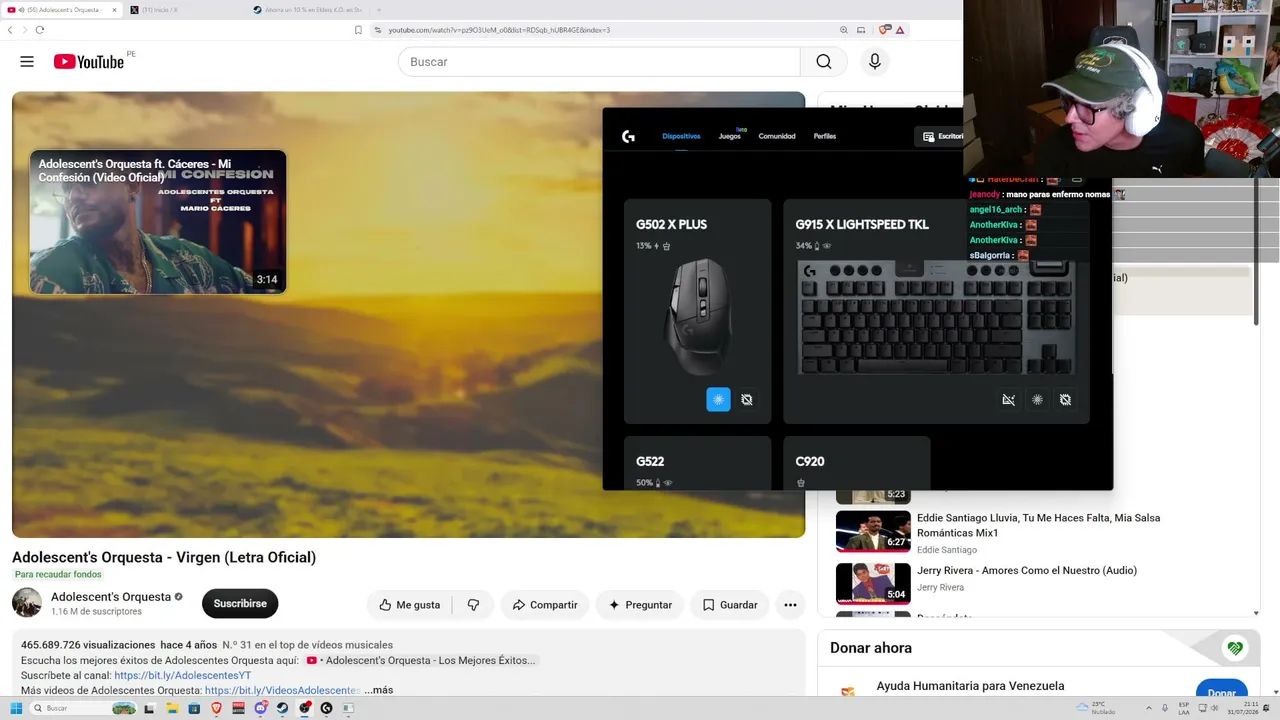
Task: Click the Suscribirse button
Action: tap(240, 604)
